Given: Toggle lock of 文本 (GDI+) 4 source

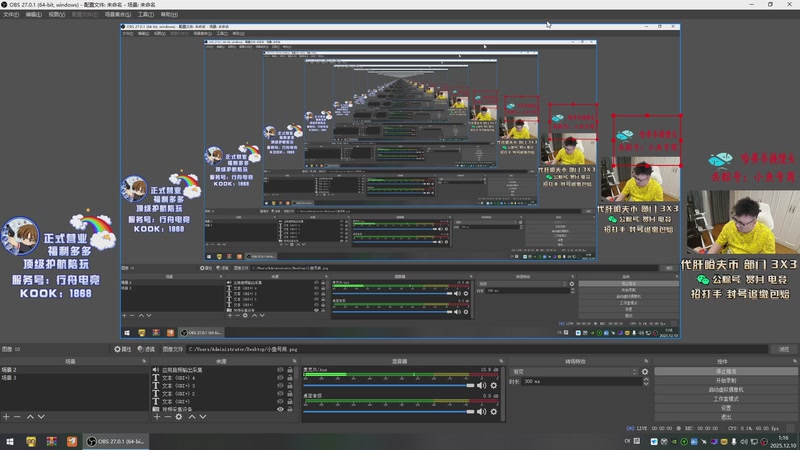Looking at the screenshot, I should pyautogui.click(x=290, y=378).
